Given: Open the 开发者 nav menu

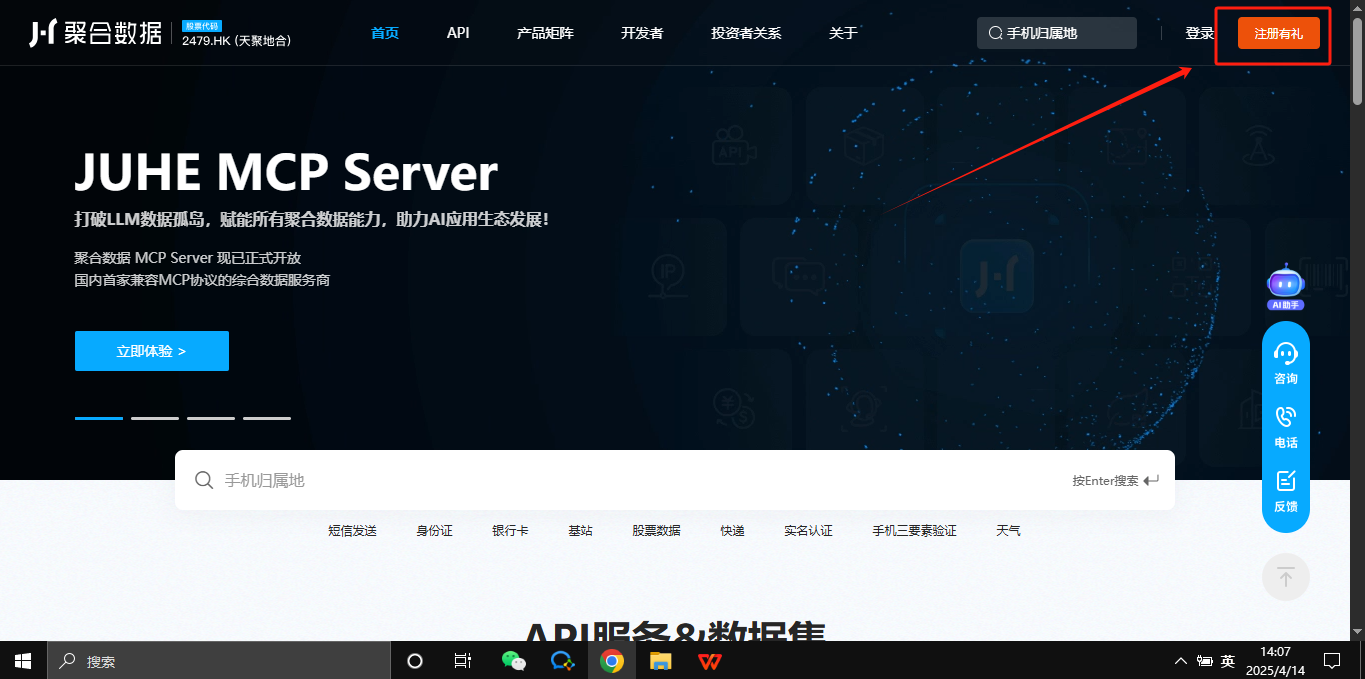Looking at the screenshot, I should pos(642,33).
